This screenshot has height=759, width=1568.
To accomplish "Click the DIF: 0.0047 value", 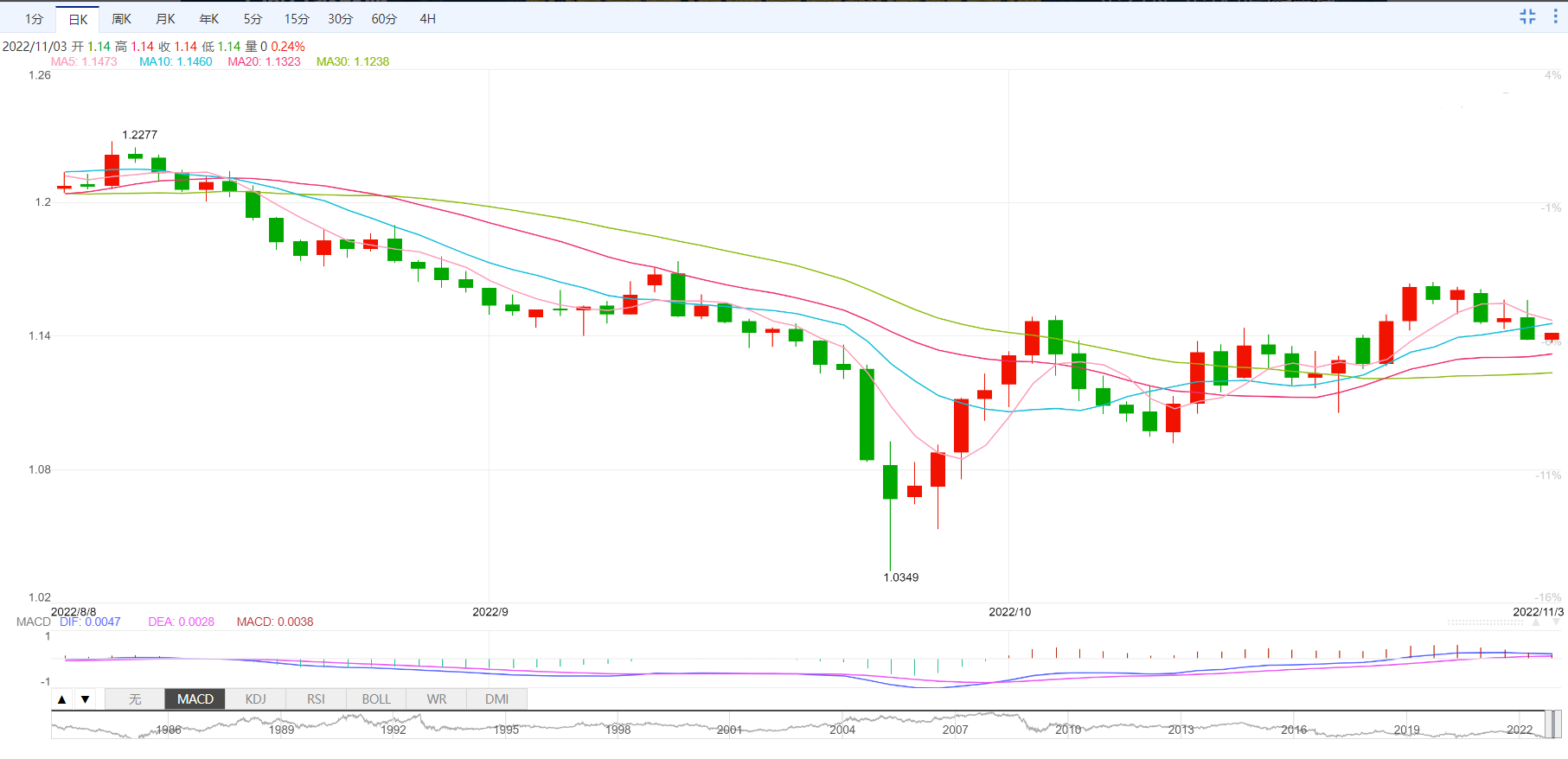I will [x=90, y=622].
